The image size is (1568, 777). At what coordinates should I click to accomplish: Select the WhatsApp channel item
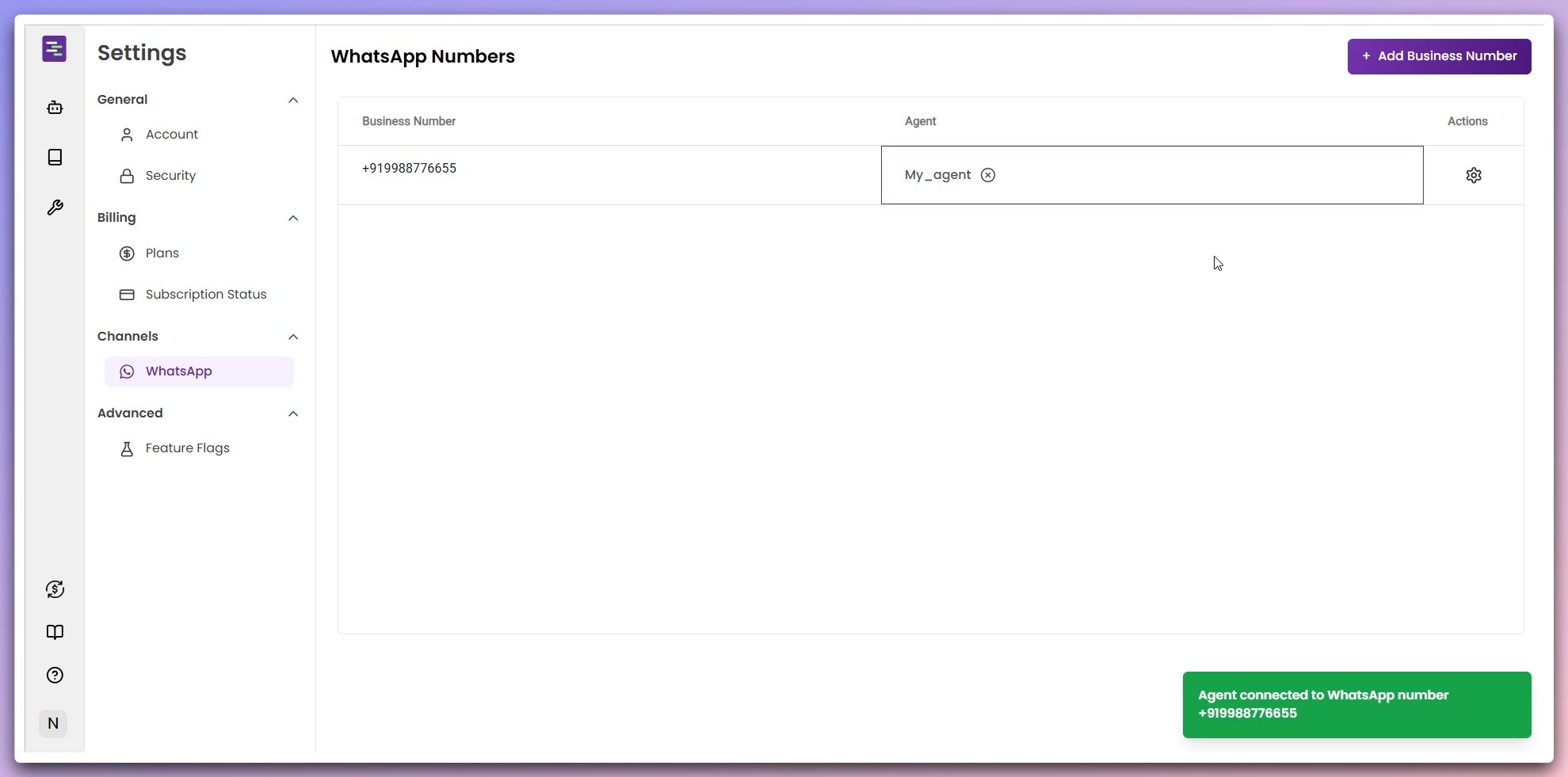pos(199,371)
